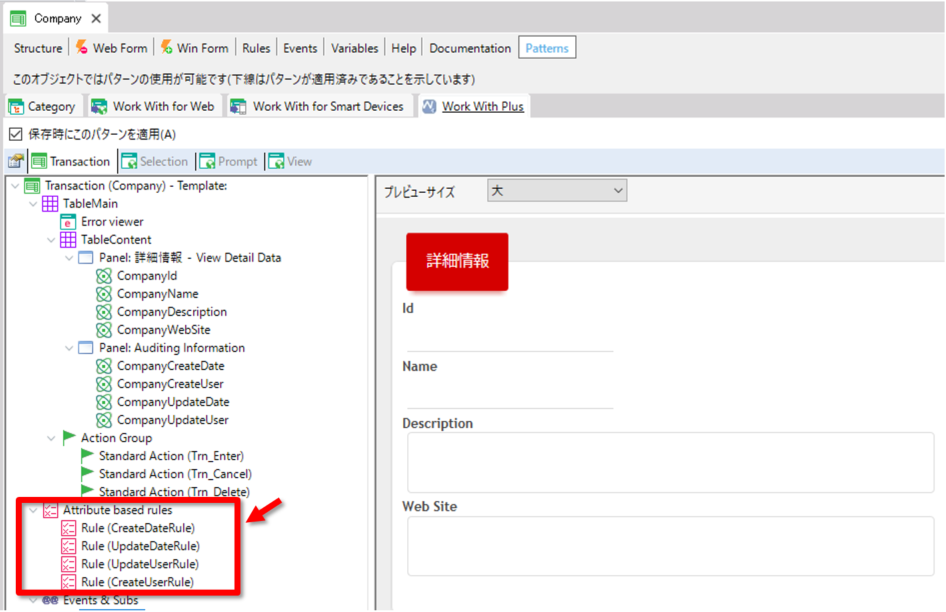Click the Id input field in preview
This screenshot has width=946, height=612.
[x=510, y=336]
